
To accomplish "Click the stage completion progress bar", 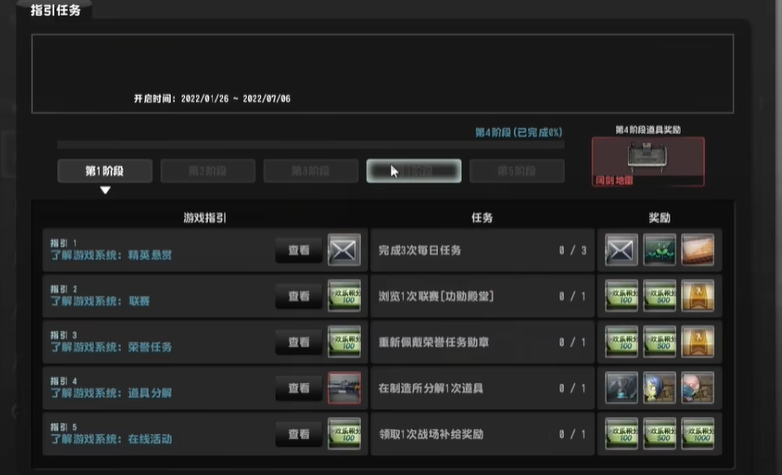I will 310,145.
